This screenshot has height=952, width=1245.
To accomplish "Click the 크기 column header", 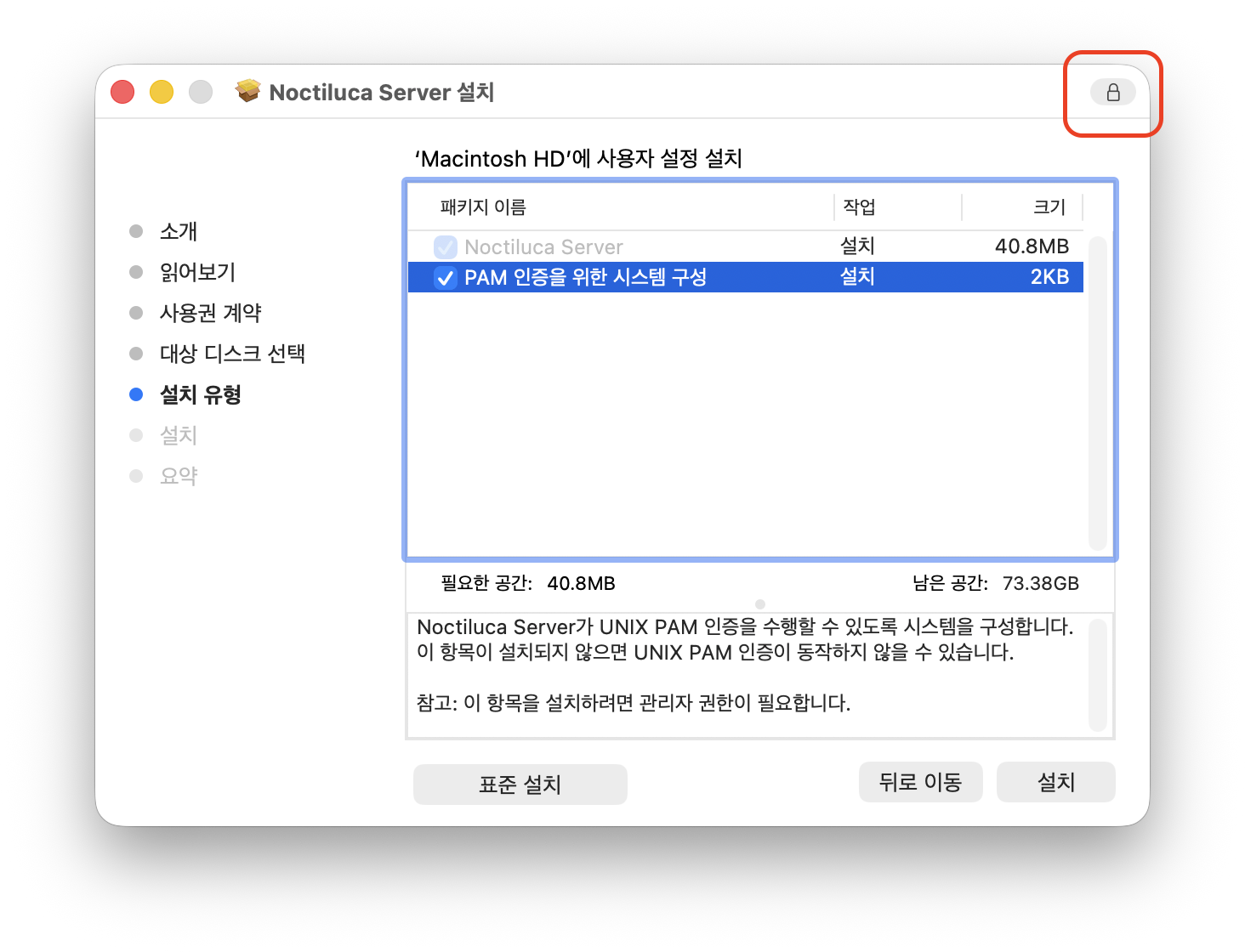I will tap(1048, 207).
